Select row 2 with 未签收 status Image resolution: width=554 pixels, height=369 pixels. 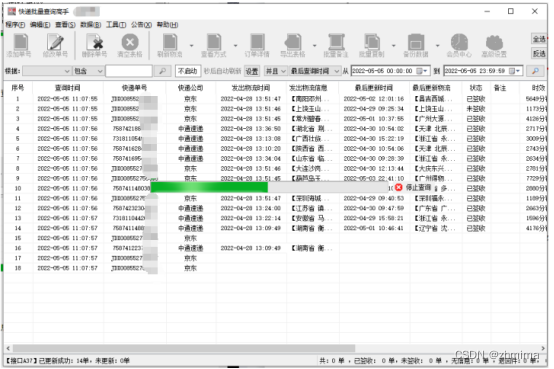click(276, 109)
